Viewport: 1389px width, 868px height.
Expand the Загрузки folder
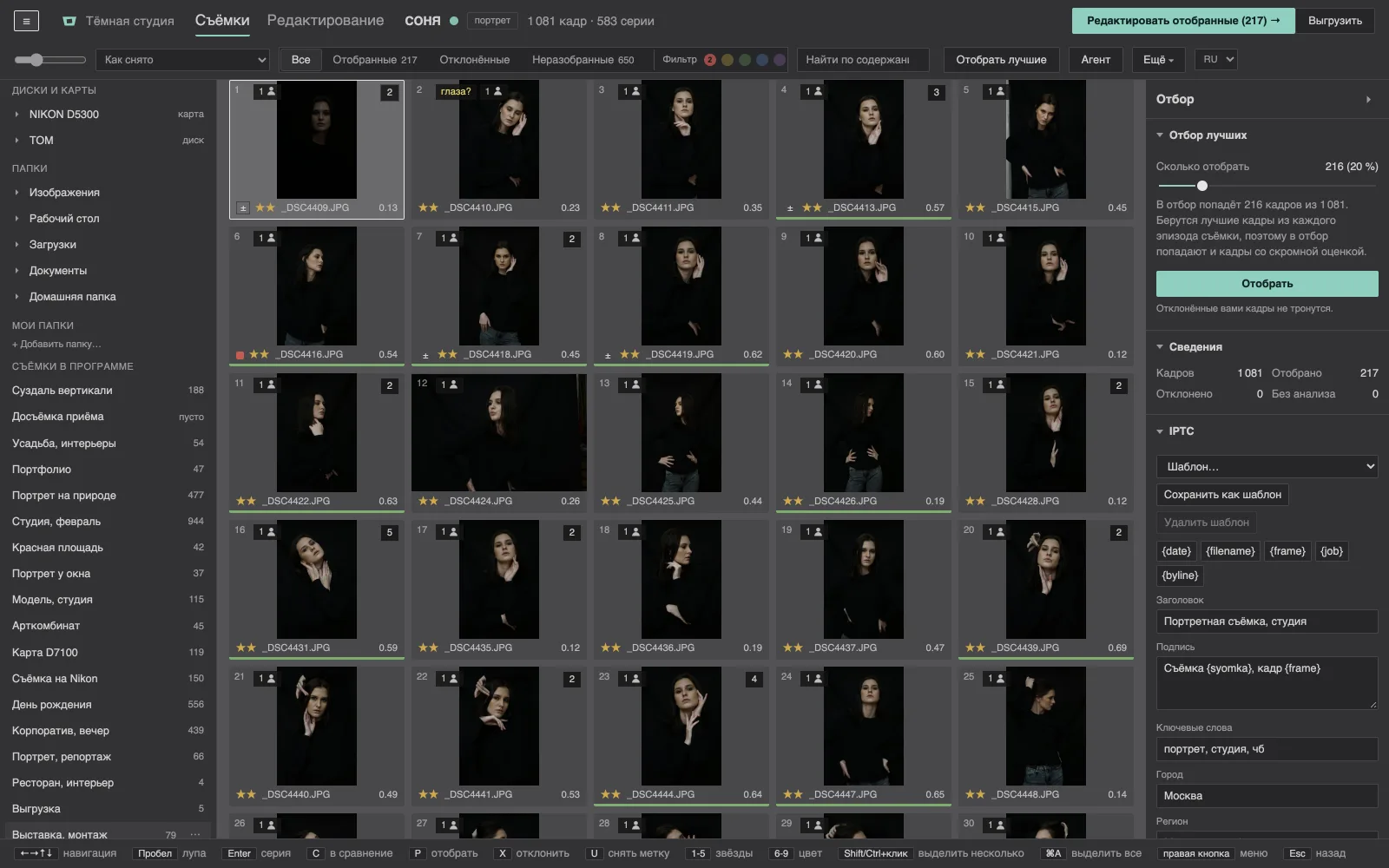tap(16, 245)
